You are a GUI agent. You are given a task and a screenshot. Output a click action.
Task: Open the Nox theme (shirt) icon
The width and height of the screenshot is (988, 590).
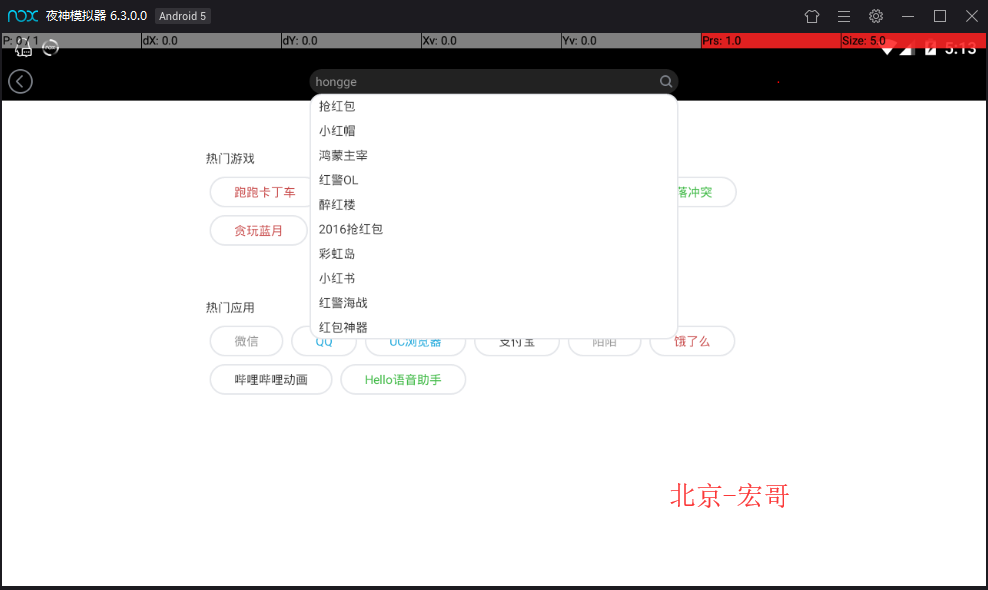pos(812,16)
